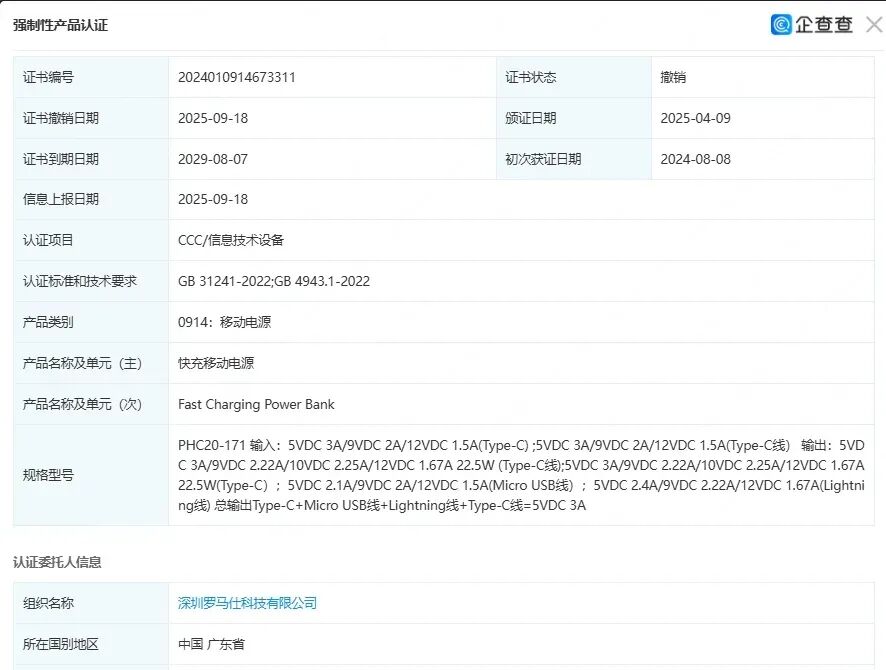Click the 认证标准和技术要求 label
886x670 pixels.
point(80,281)
